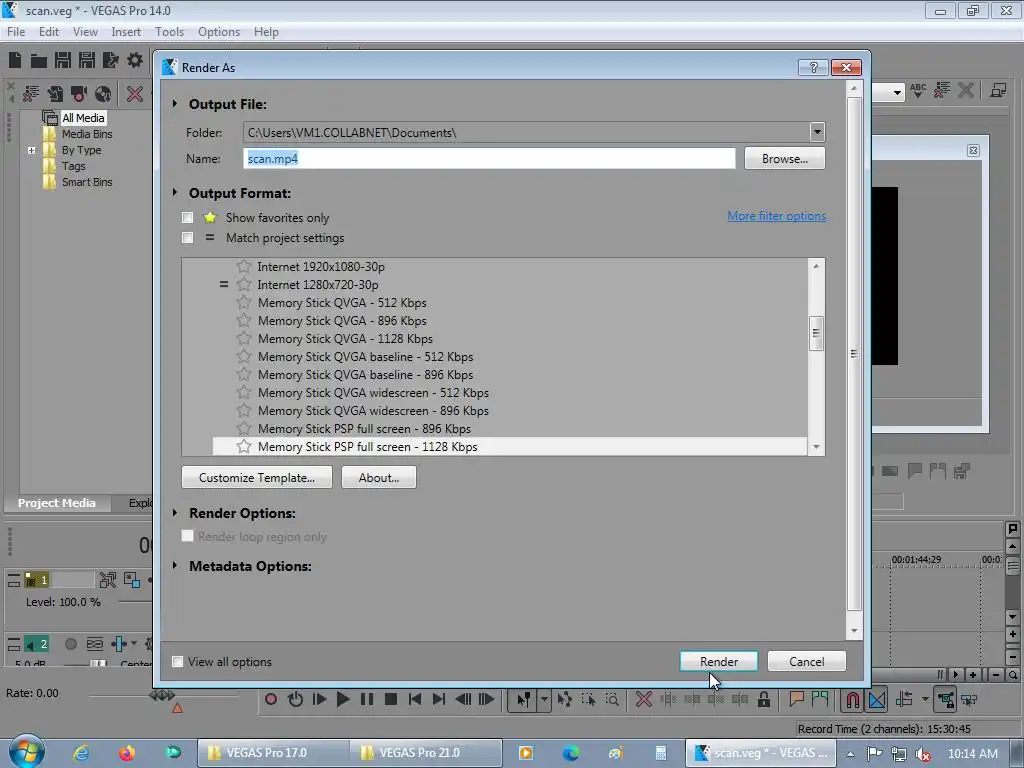Viewport: 1024px width, 768px height.
Task: Open the Tools menu
Action: tap(169, 31)
